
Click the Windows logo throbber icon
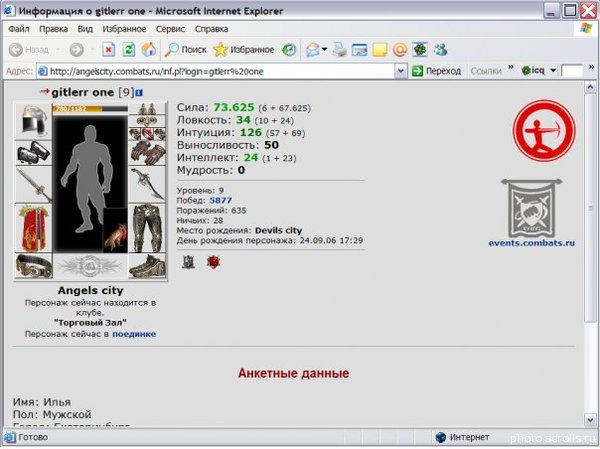click(586, 29)
